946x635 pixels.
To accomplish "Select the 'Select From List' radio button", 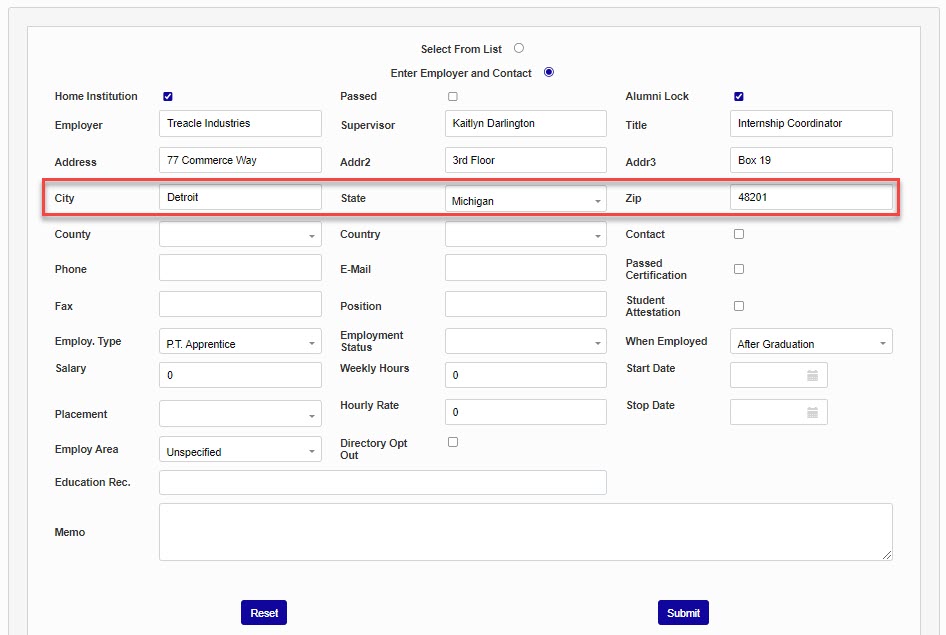I will click(x=519, y=48).
